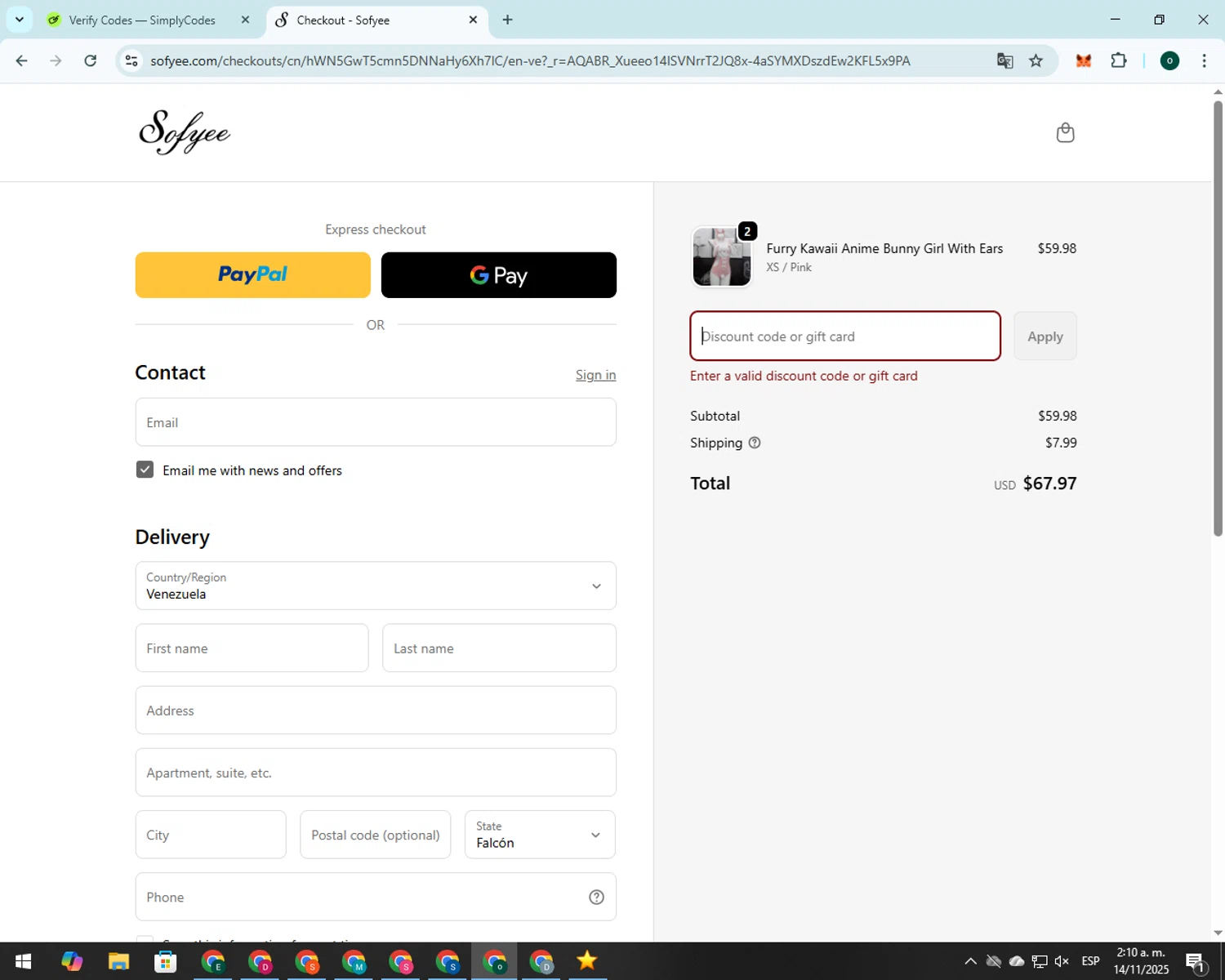Viewport: 1225px width, 980px height.
Task: Go back to the previous page
Action: tap(22, 60)
